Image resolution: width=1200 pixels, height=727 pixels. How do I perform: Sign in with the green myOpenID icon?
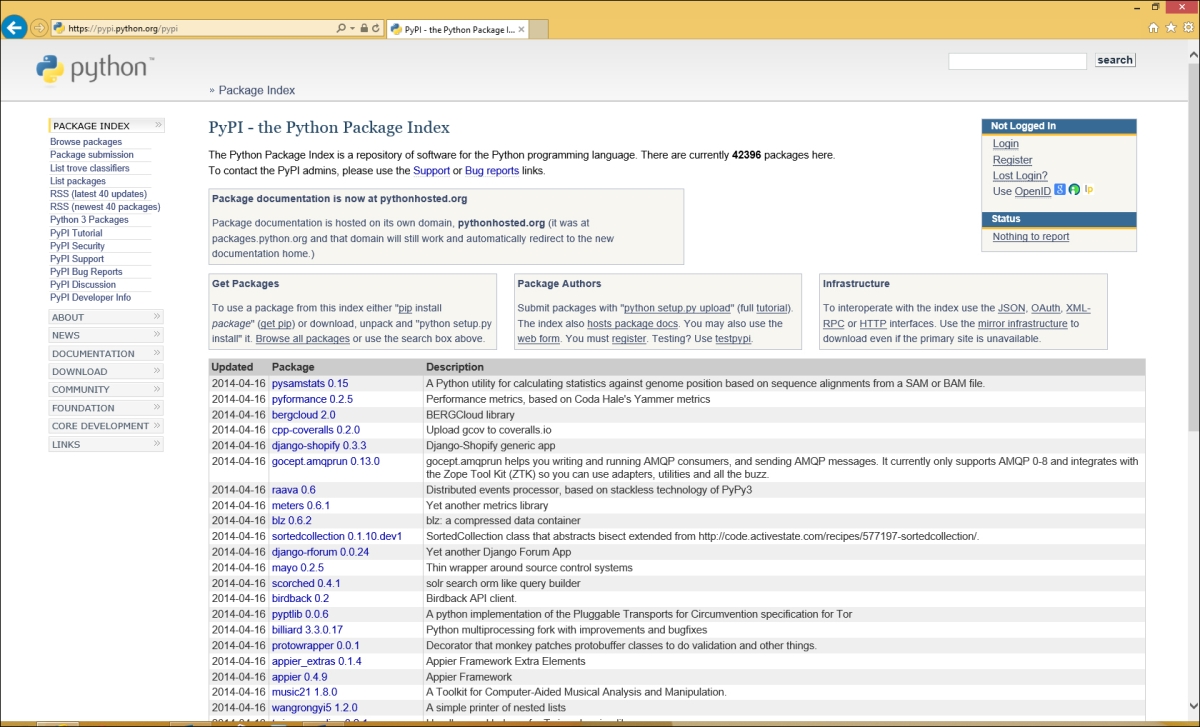coord(1074,190)
